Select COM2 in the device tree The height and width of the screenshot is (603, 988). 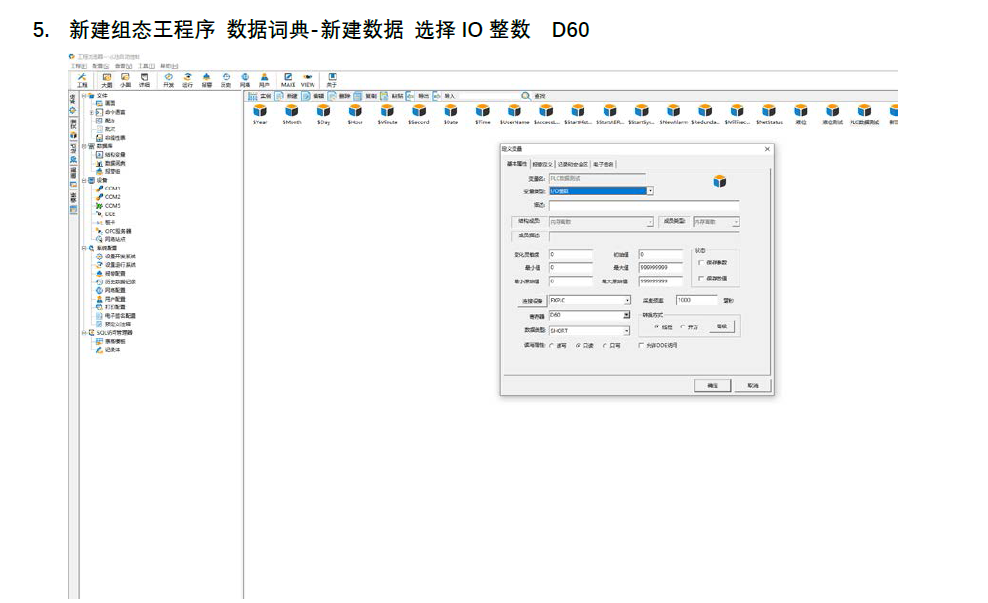pos(112,197)
